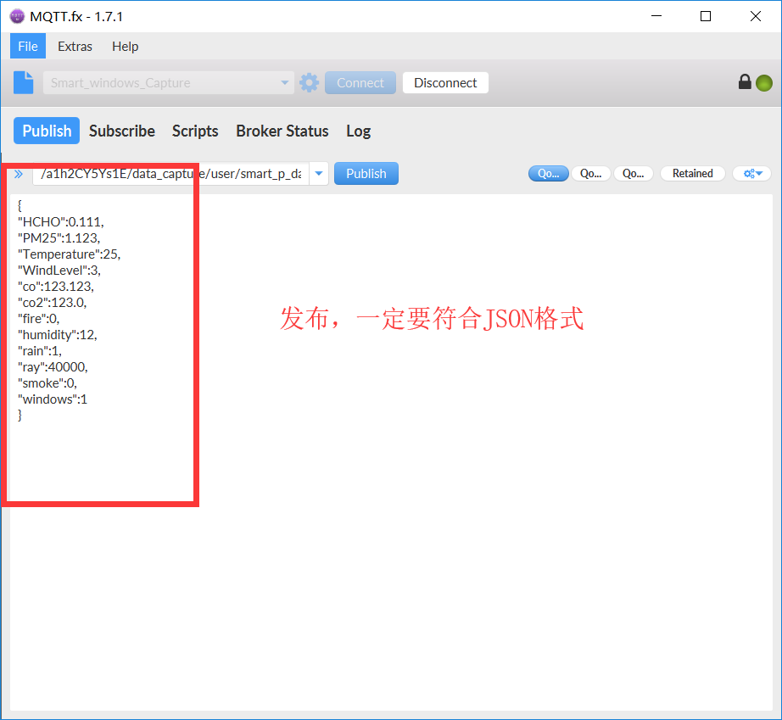Toggle the Retained message option
The height and width of the screenshot is (720, 782).
(x=692, y=174)
